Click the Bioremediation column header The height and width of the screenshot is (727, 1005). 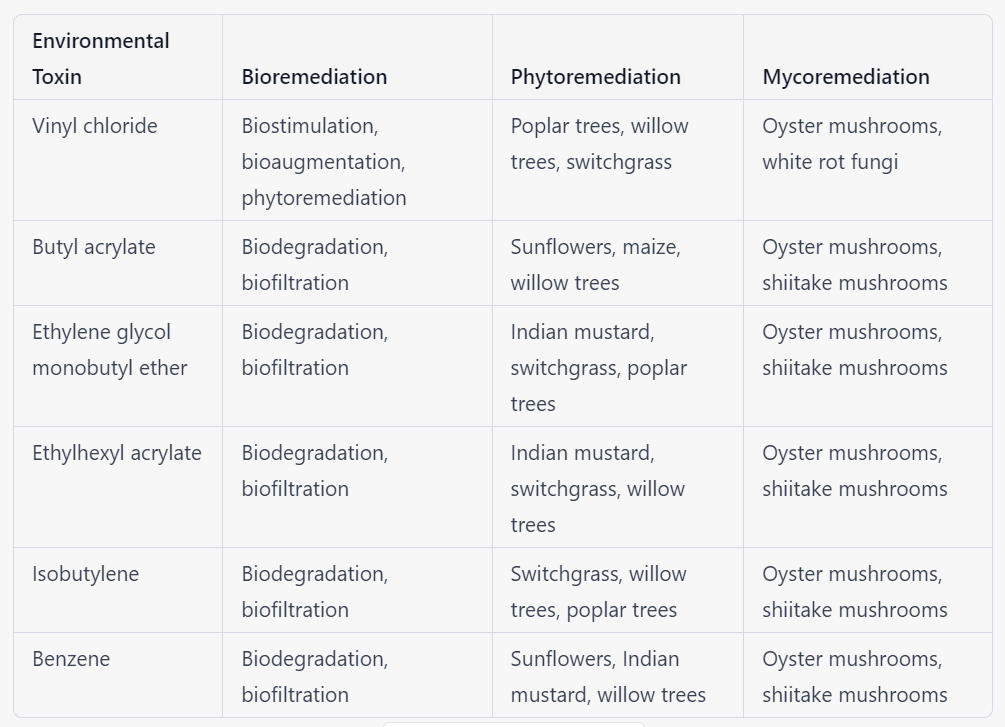[357, 58]
